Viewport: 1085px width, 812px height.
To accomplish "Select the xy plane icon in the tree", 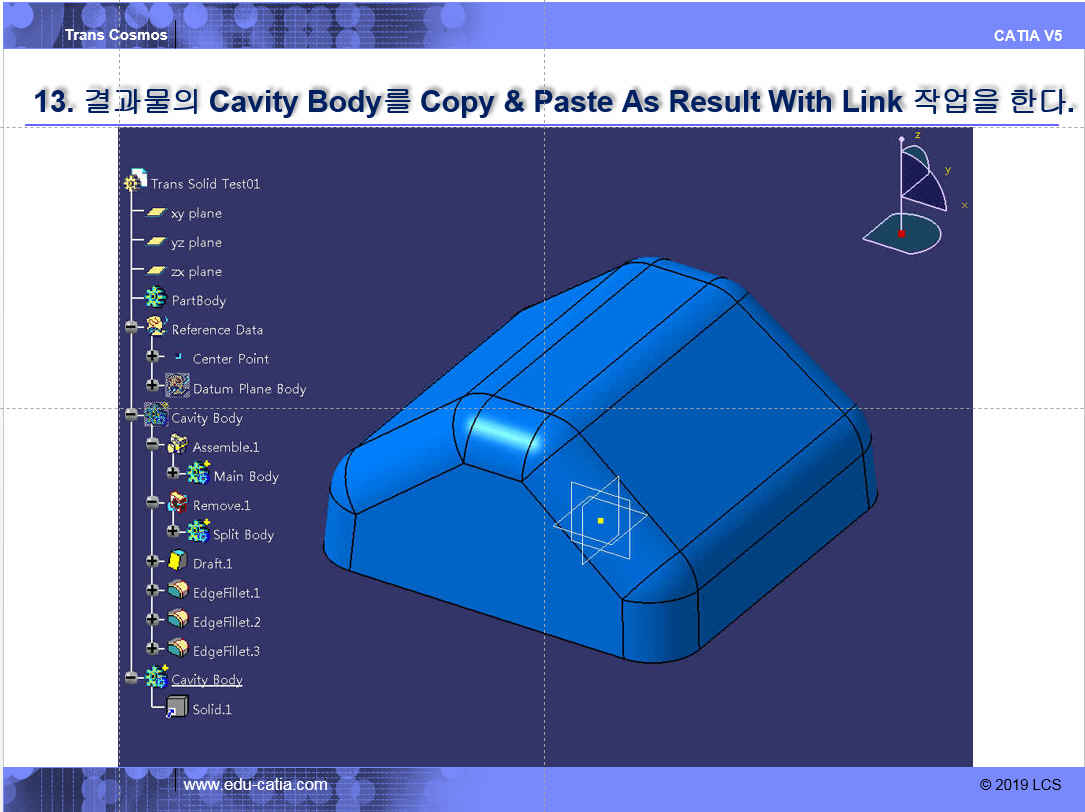I will [x=156, y=213].
